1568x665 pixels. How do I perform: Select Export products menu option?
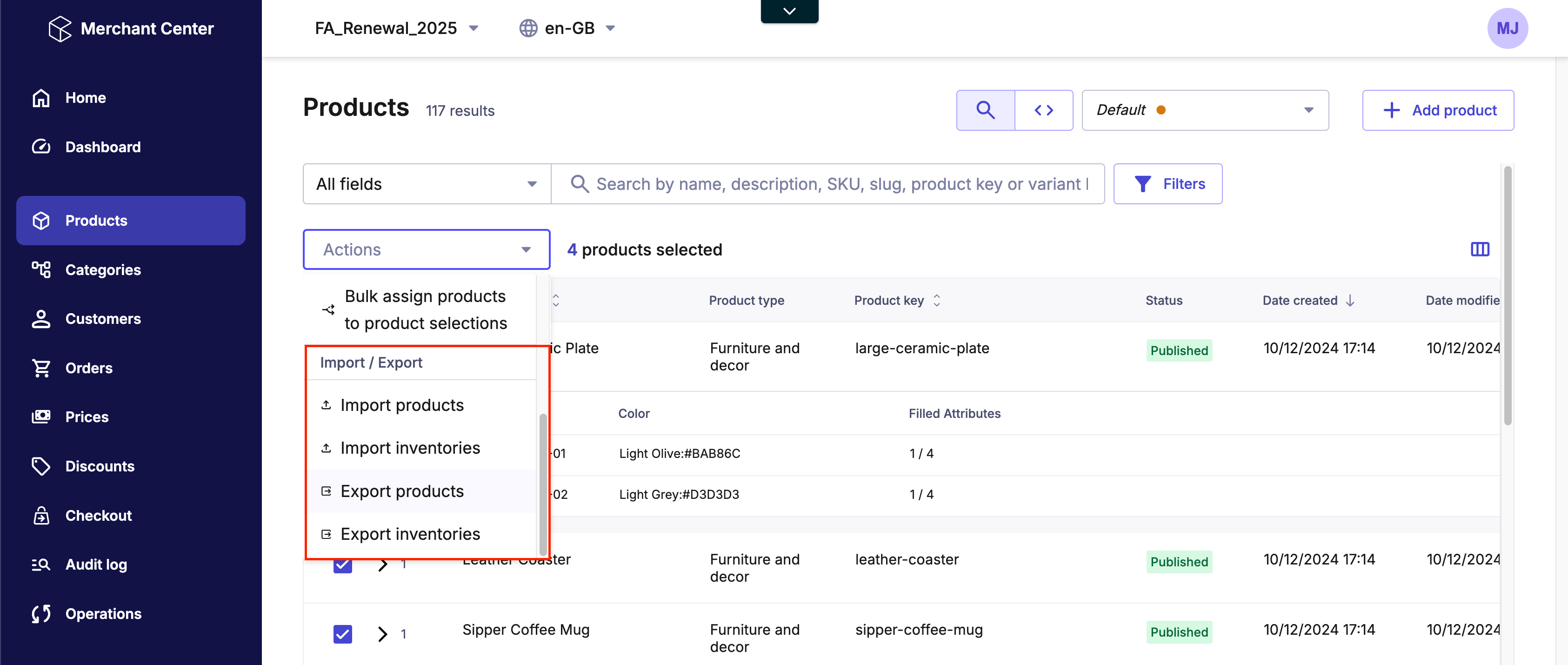click(x=402, y=491)
